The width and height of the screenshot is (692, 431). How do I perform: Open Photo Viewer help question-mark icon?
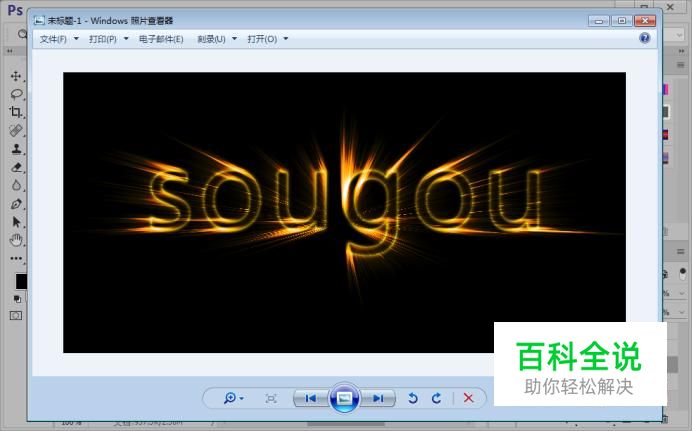[644, 38]
